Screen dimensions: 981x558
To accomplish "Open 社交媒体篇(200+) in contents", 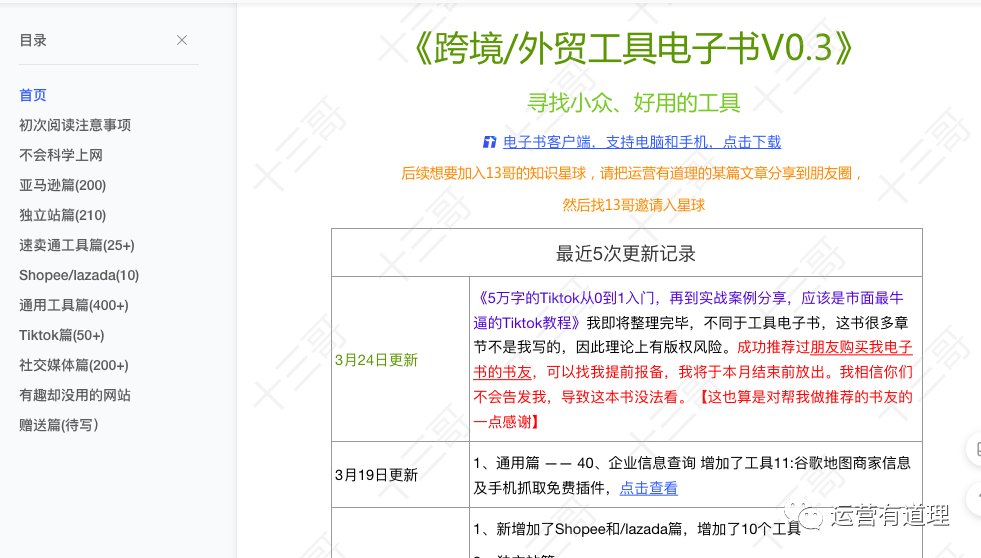I will (x=73, y=365).
